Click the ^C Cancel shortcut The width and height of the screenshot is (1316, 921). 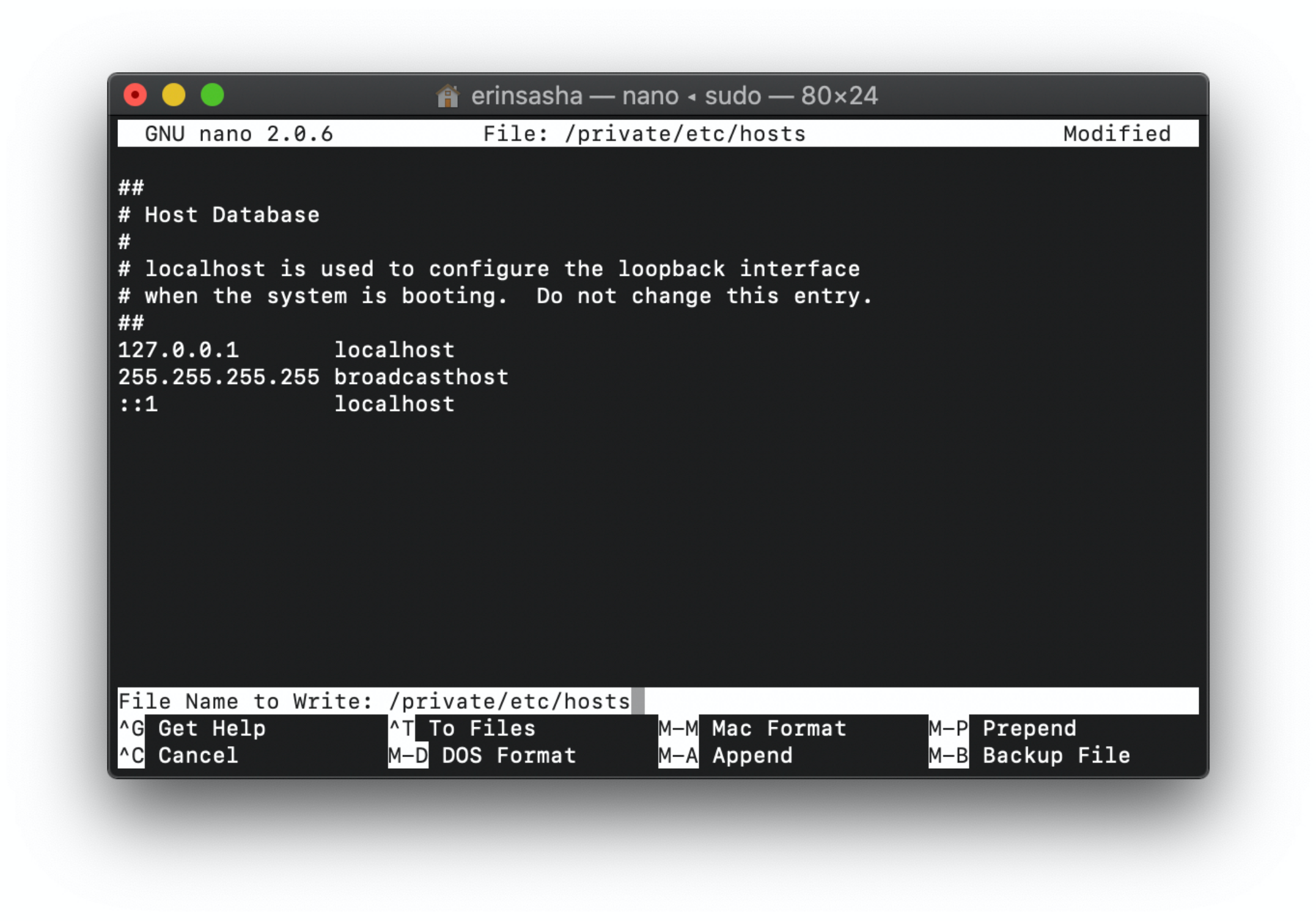click(x=179, y=755)
